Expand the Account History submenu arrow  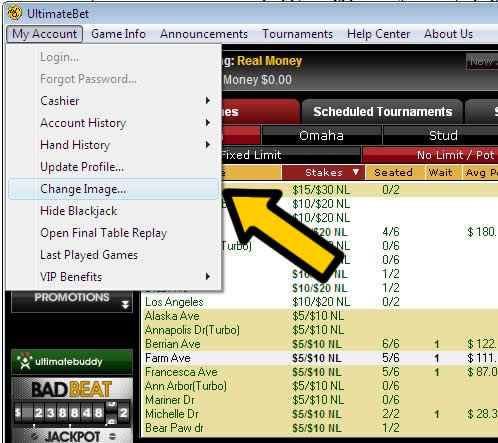pos(208,123)
